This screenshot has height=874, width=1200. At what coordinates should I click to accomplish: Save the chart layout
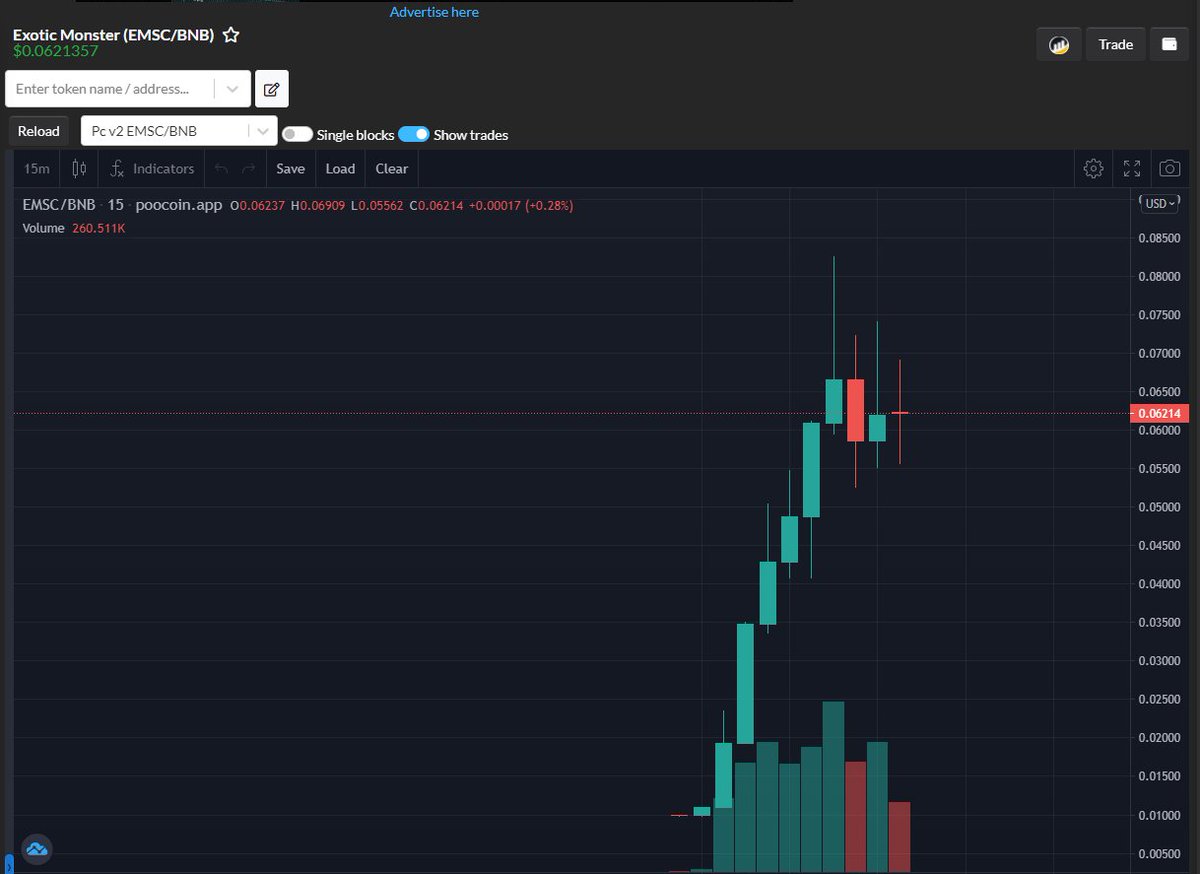(x=291, y=169)
